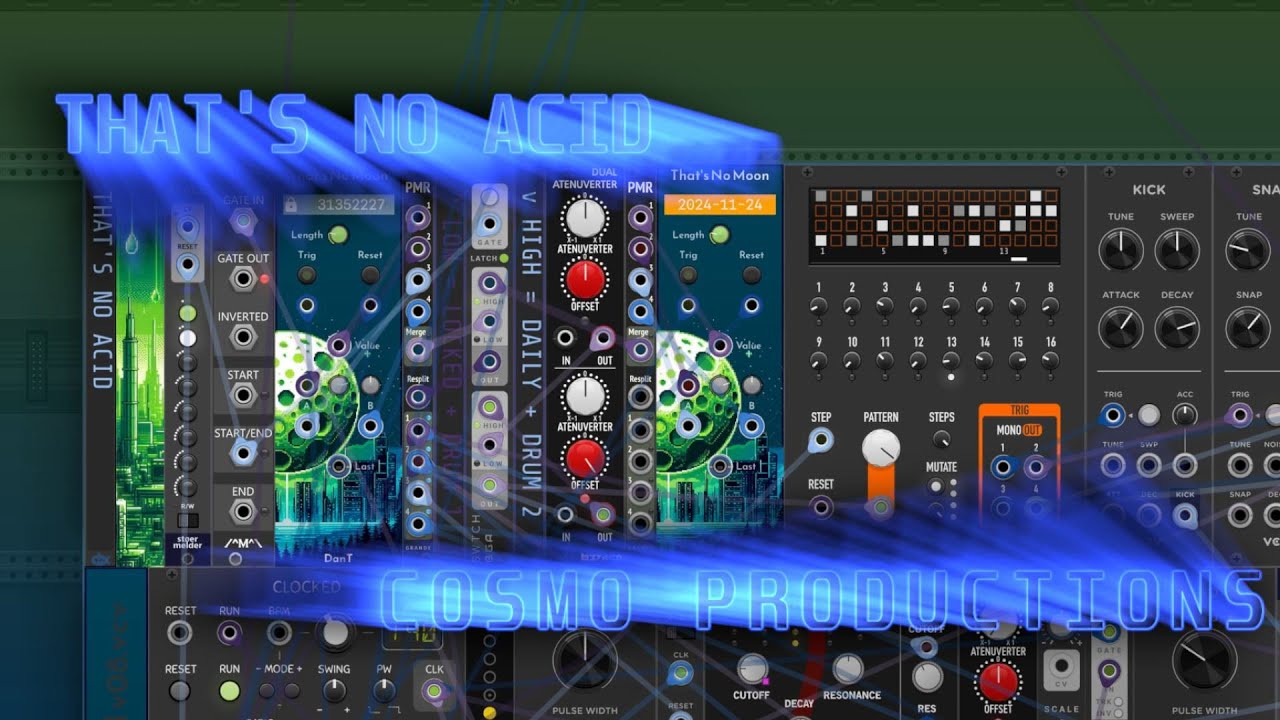Click the END output jack

pyautogui.click(x=243, y=512)
